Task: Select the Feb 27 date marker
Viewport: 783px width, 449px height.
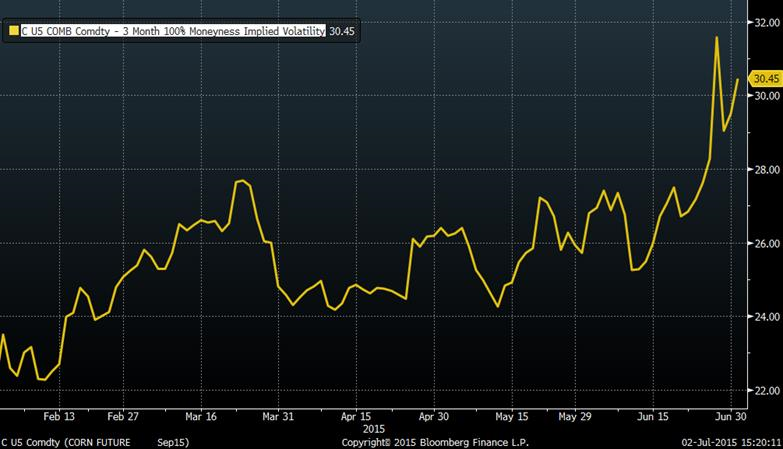Action: pyautogui.click(x=123, y=415)
